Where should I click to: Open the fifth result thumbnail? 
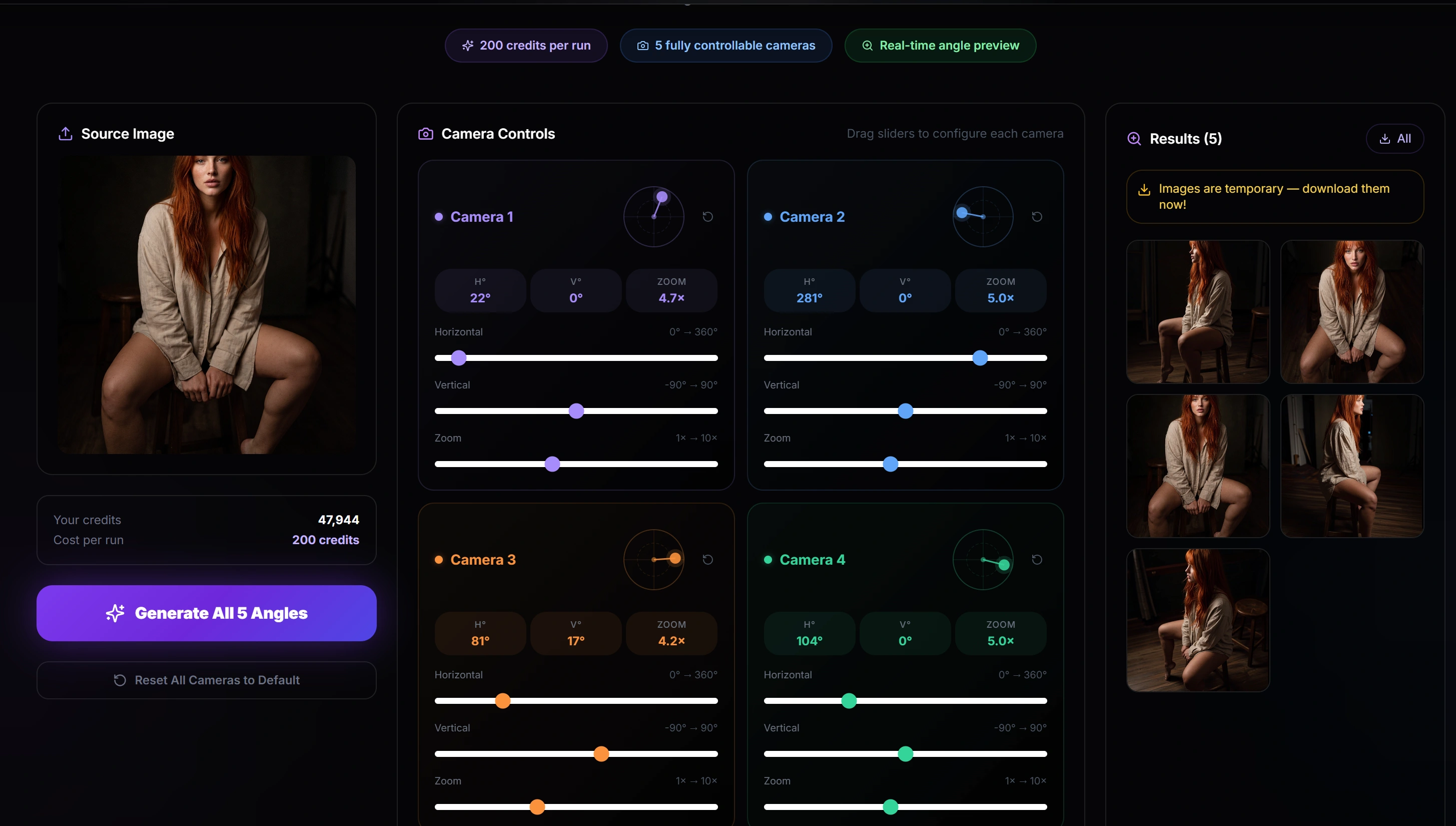[1198, 620]
